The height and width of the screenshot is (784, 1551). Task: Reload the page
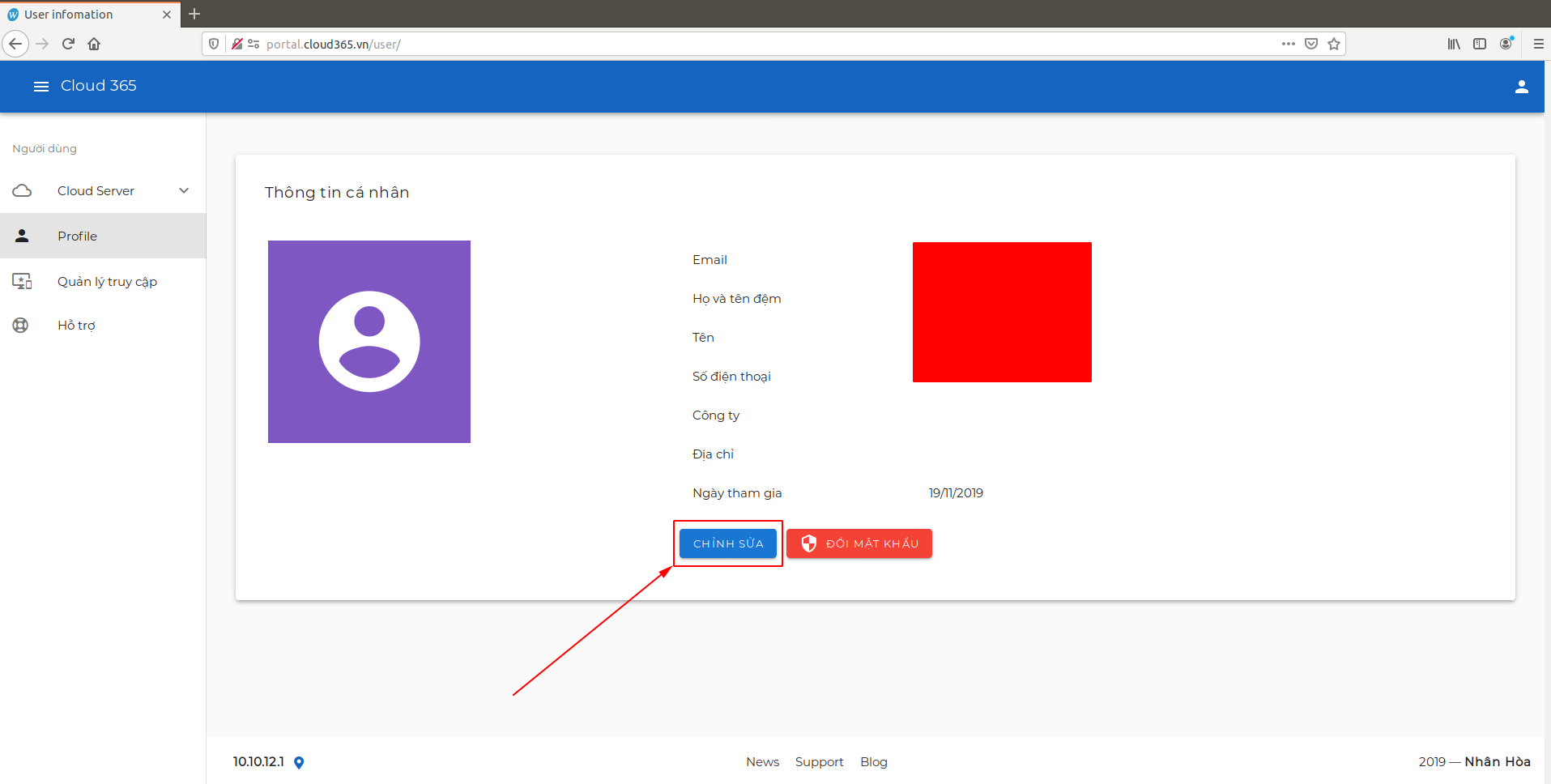point(68,44)
